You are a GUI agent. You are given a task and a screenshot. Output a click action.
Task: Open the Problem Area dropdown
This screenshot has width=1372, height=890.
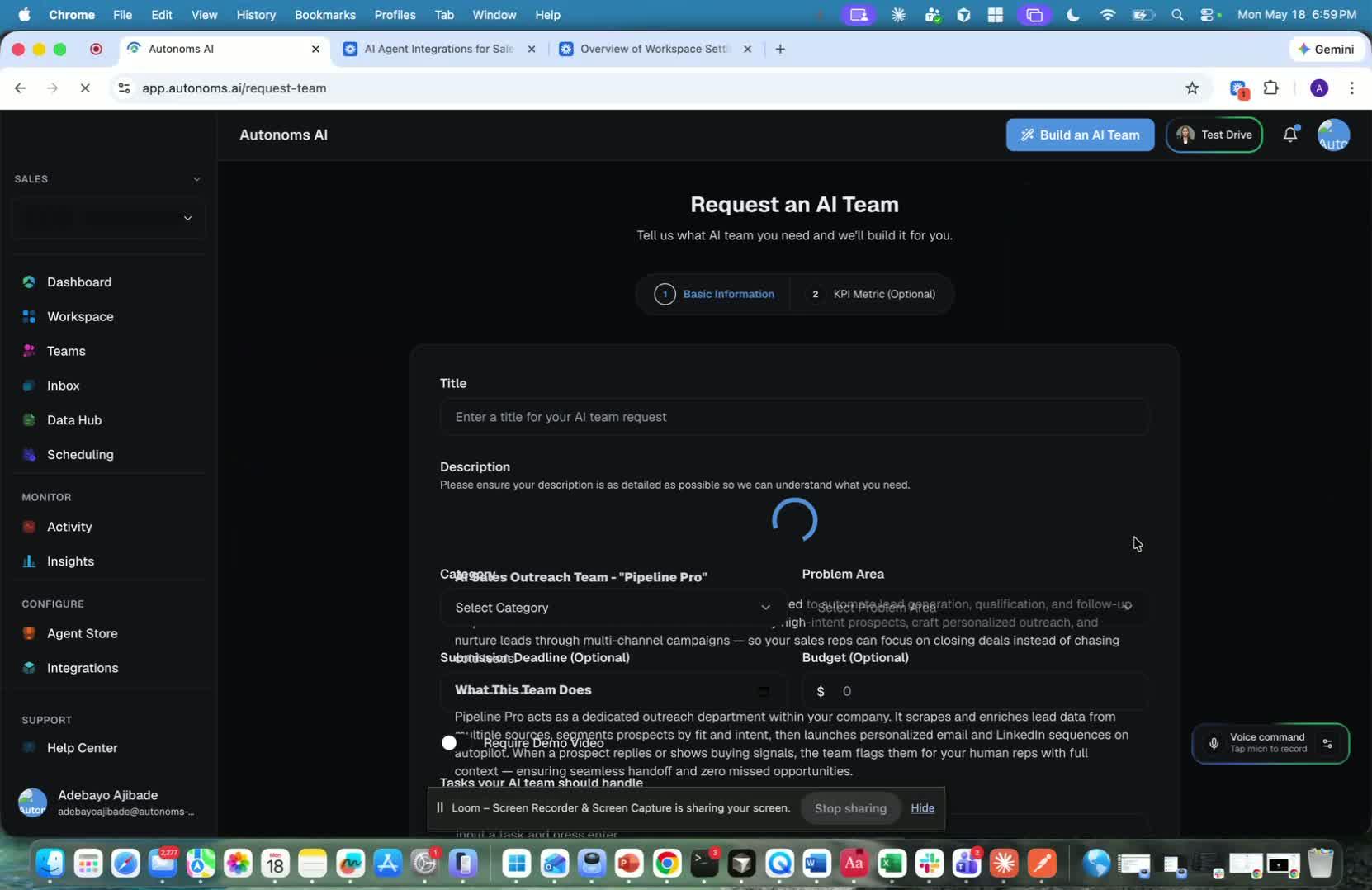pos(974,608)
